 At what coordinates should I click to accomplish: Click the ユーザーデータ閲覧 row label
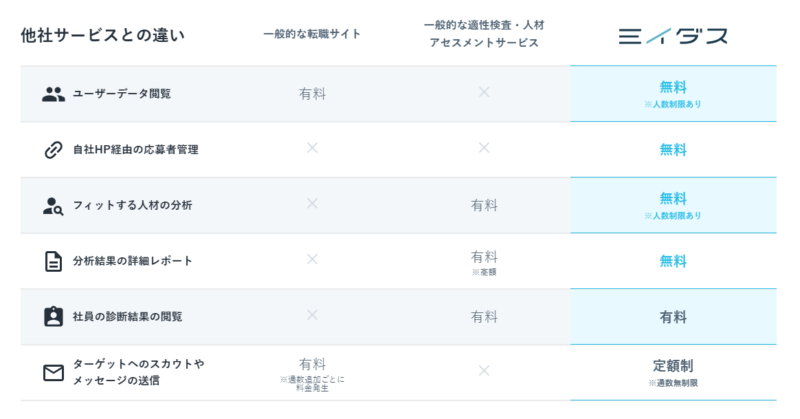pyautogui.click(x=122, y=94)
